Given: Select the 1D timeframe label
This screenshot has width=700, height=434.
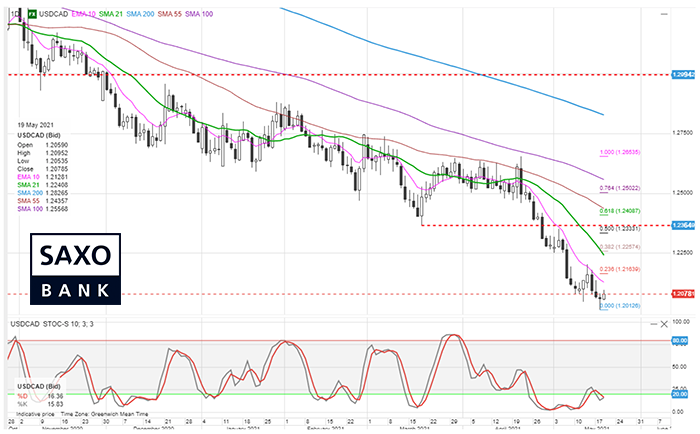Looking at the screenshot, I should pyautogui.click(x=14, y=14).
